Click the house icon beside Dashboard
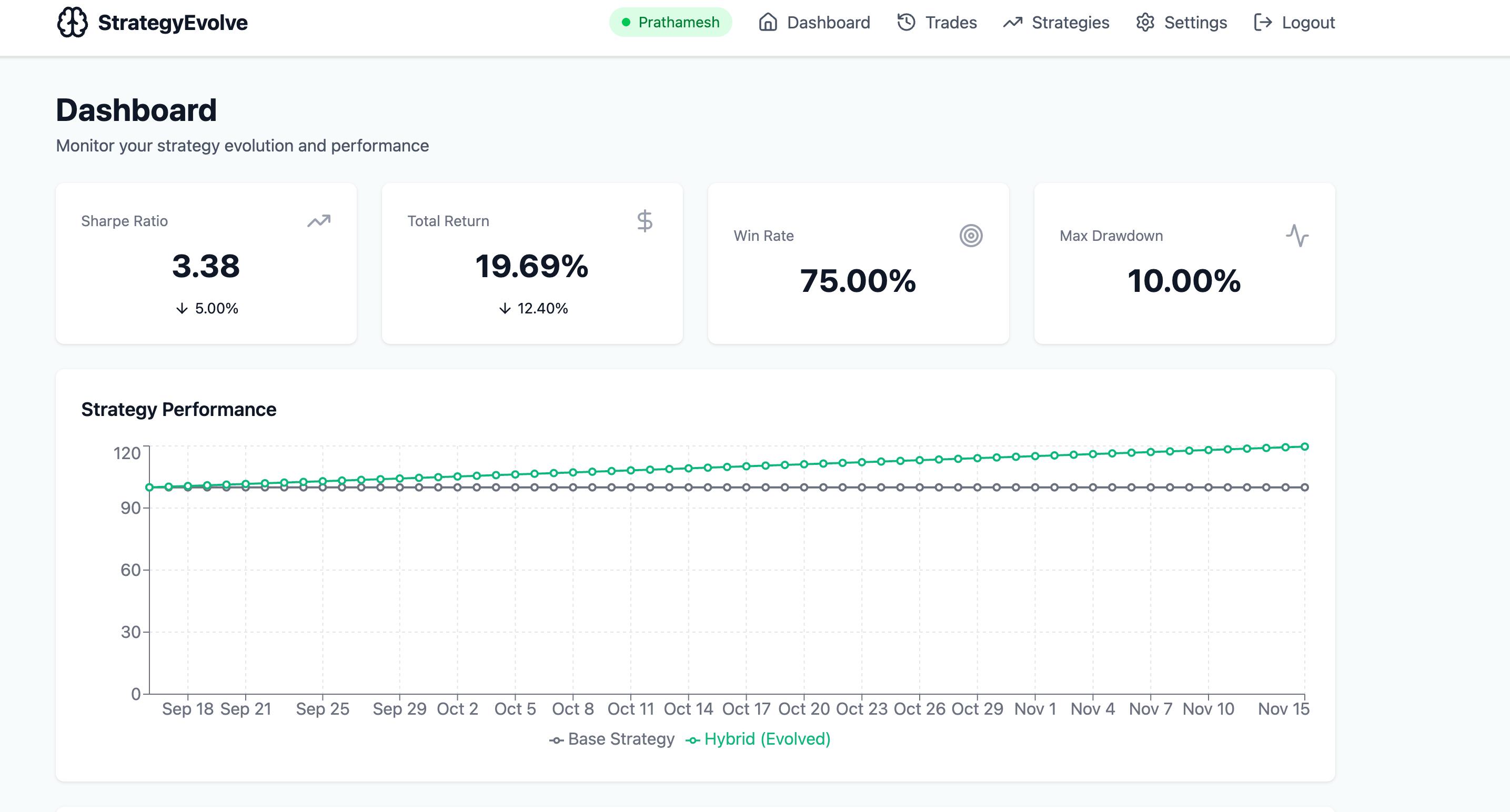The height and width of the screenshot is (812, 1510). pos(767,22)
